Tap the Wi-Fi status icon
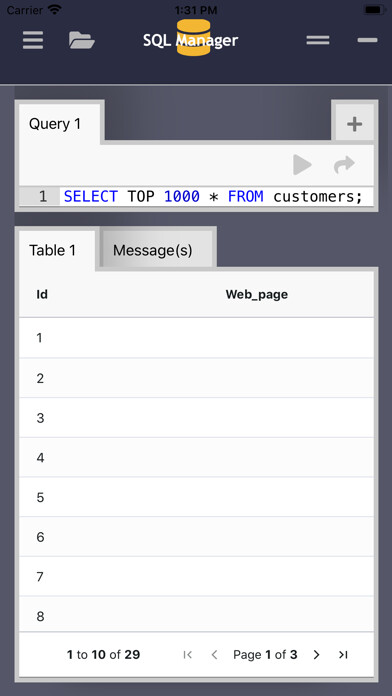This screenshot has width=392, height=696. pyautogui.click(x=55, y=9)
